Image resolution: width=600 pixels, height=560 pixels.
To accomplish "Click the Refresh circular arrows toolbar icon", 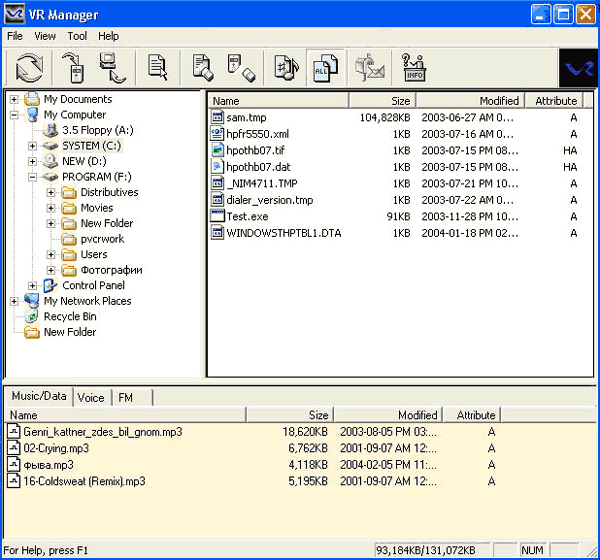I will [x=29, y=68].
